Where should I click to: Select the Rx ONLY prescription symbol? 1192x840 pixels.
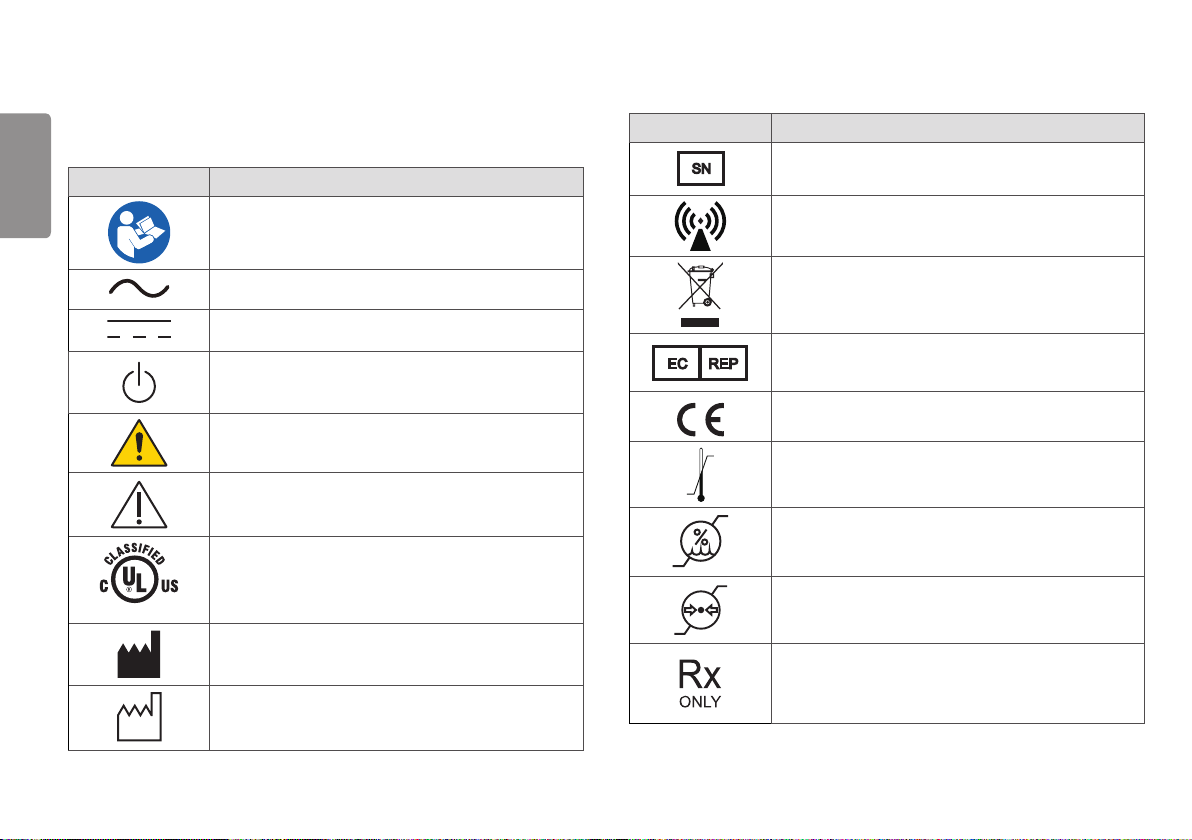(700, 683)
